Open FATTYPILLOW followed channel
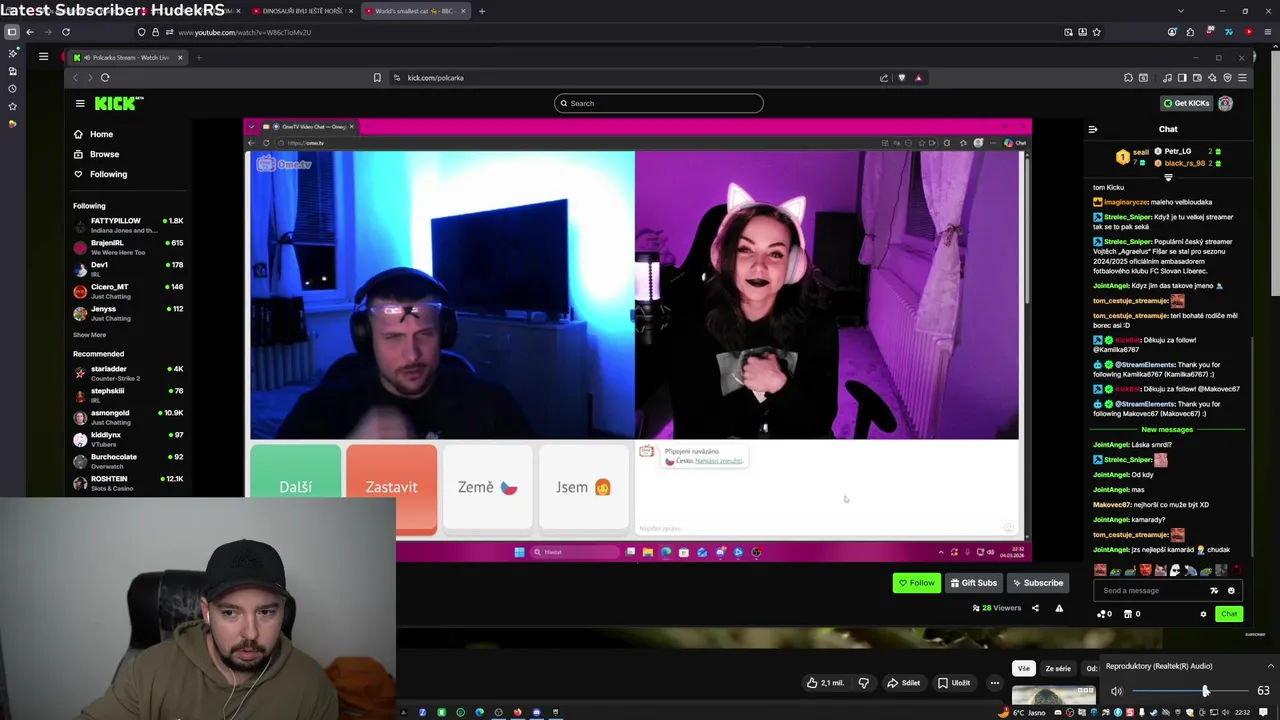The height and width of the screenshot is (720, 1280). point(128,225)
